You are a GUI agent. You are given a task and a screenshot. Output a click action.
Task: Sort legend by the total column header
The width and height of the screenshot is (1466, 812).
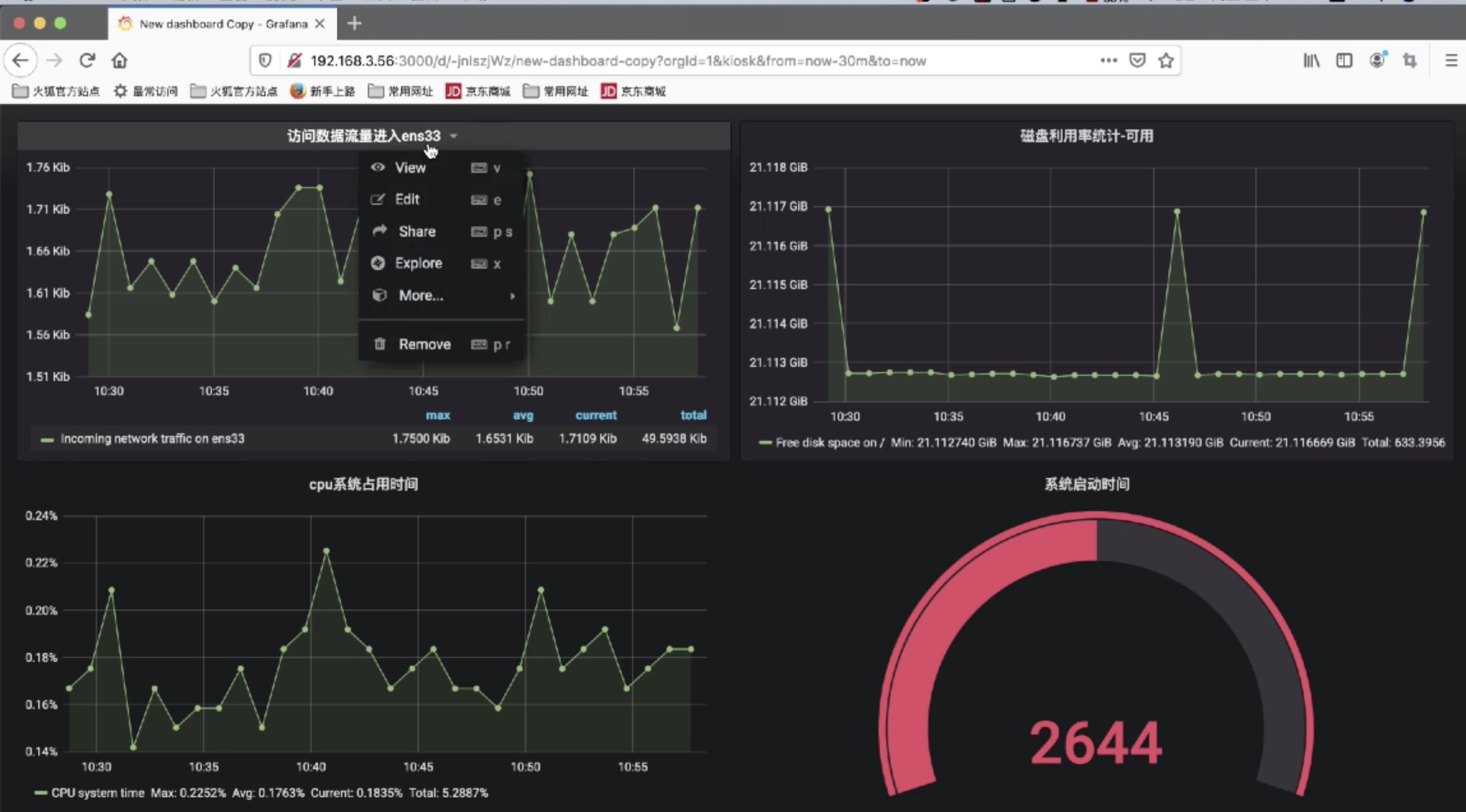tap(693, 415)
